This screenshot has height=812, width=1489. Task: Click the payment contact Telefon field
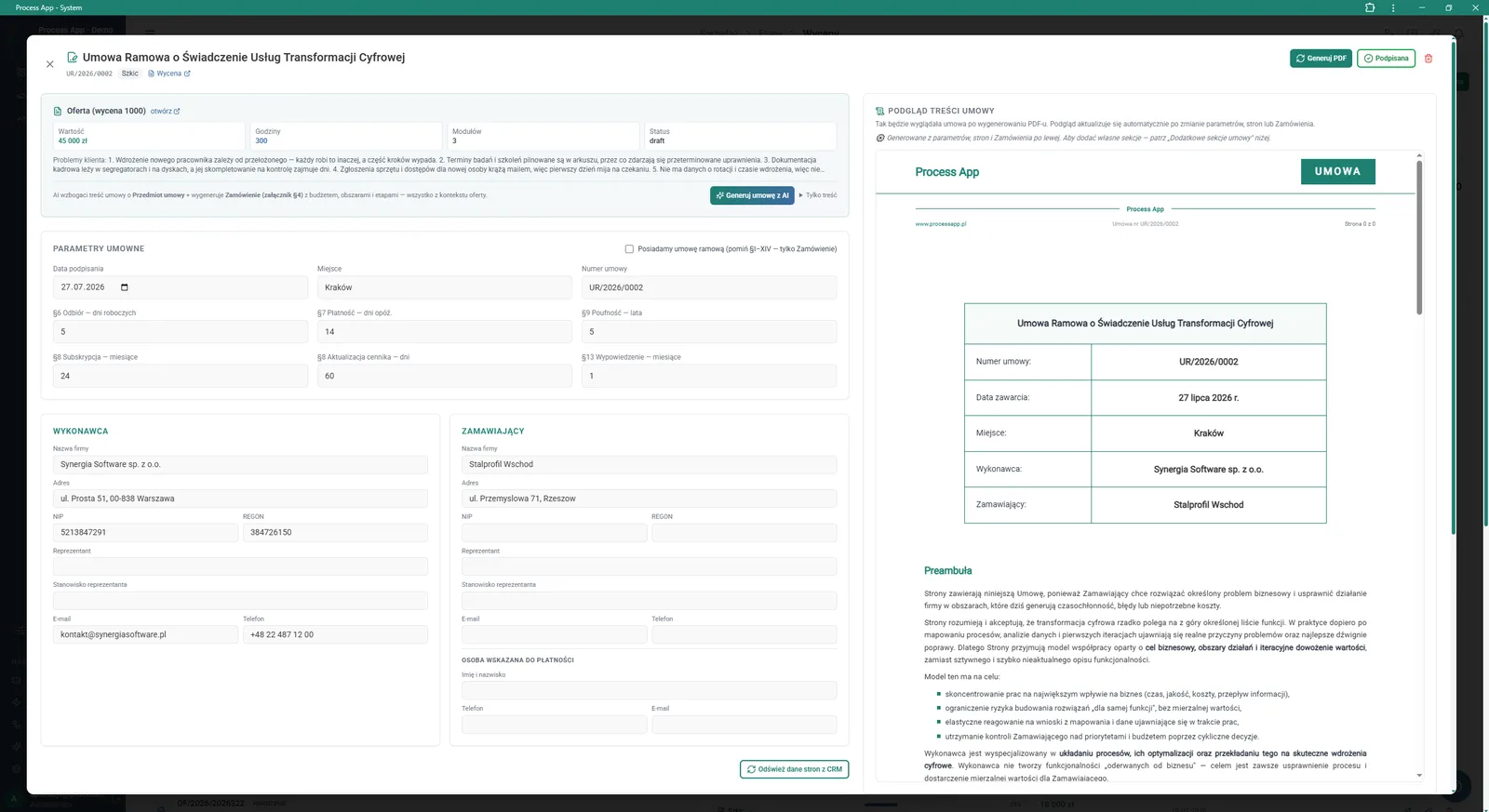point(554,725)
